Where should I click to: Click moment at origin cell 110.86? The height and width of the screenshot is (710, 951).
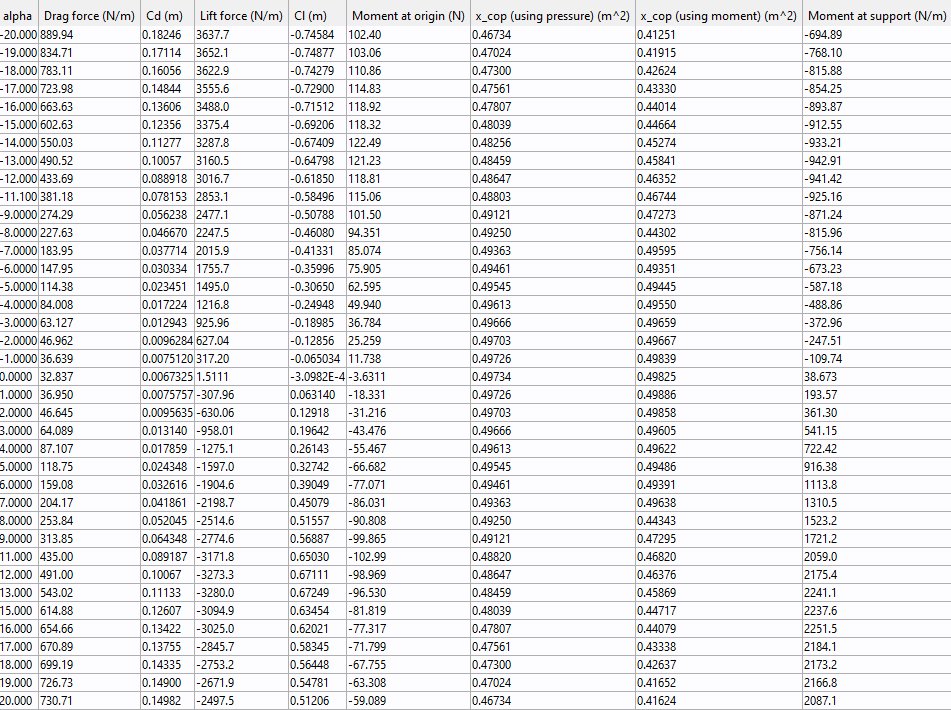point(408,71)
